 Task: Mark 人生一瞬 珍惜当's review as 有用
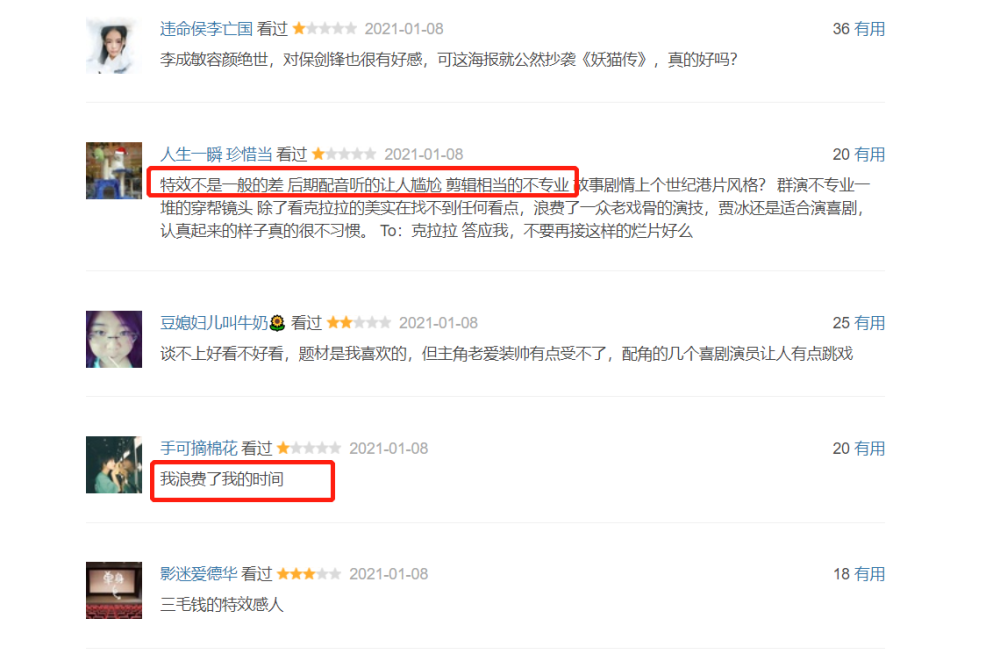coord(869,154)
